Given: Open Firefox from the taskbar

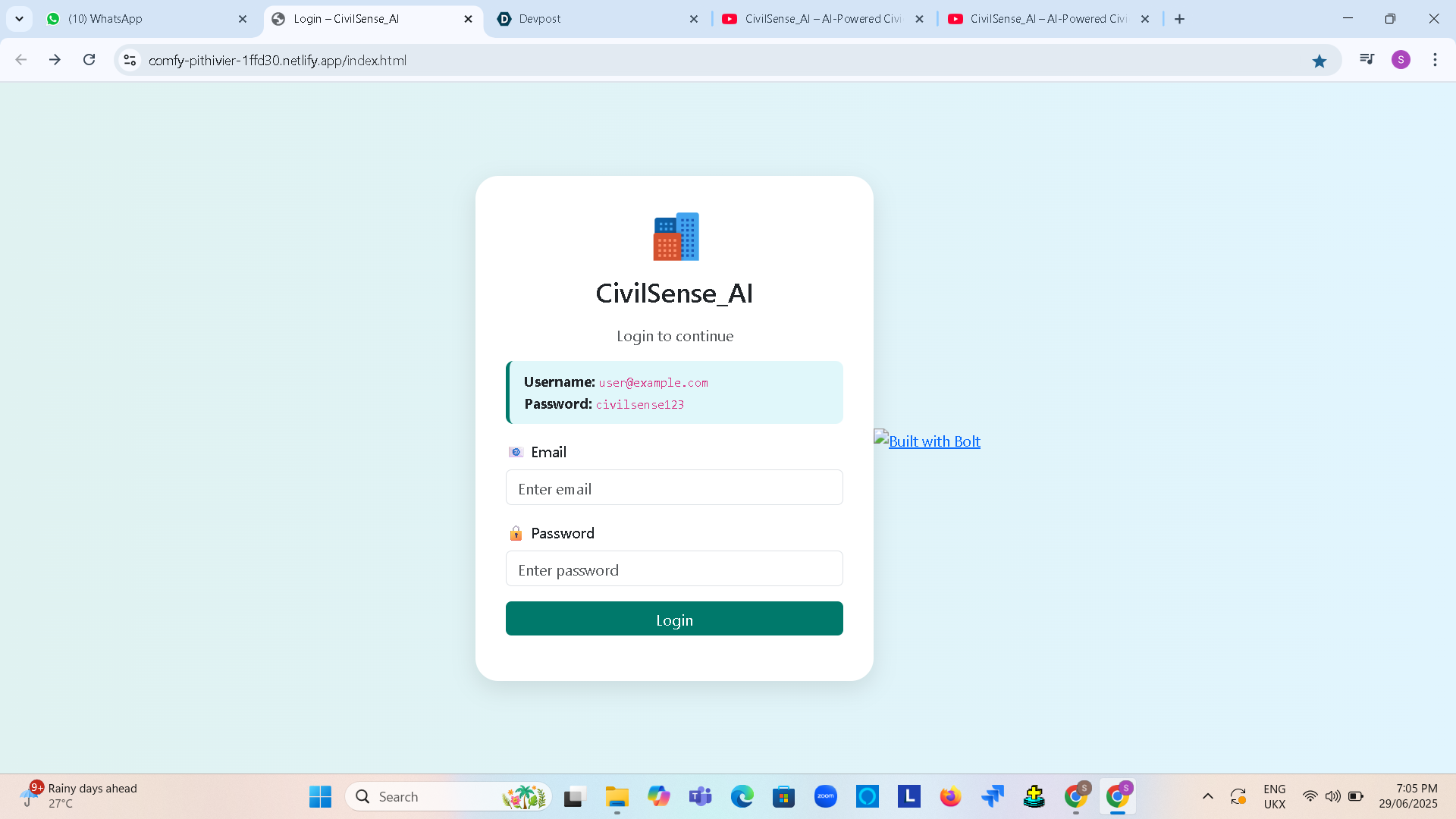Looking at the screenshot, I should (950, 797).
